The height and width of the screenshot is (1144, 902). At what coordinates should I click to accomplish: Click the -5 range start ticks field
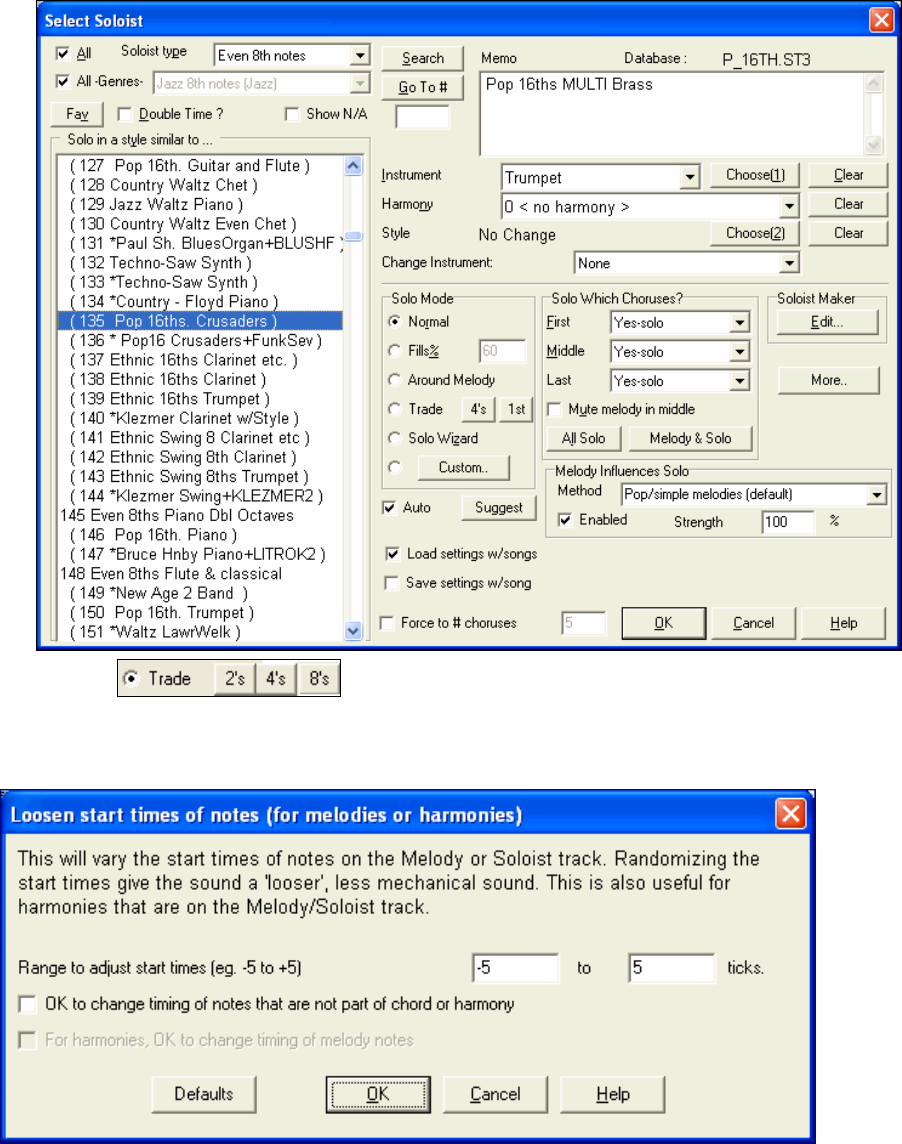pyautogui.click(x=515, y=968)
